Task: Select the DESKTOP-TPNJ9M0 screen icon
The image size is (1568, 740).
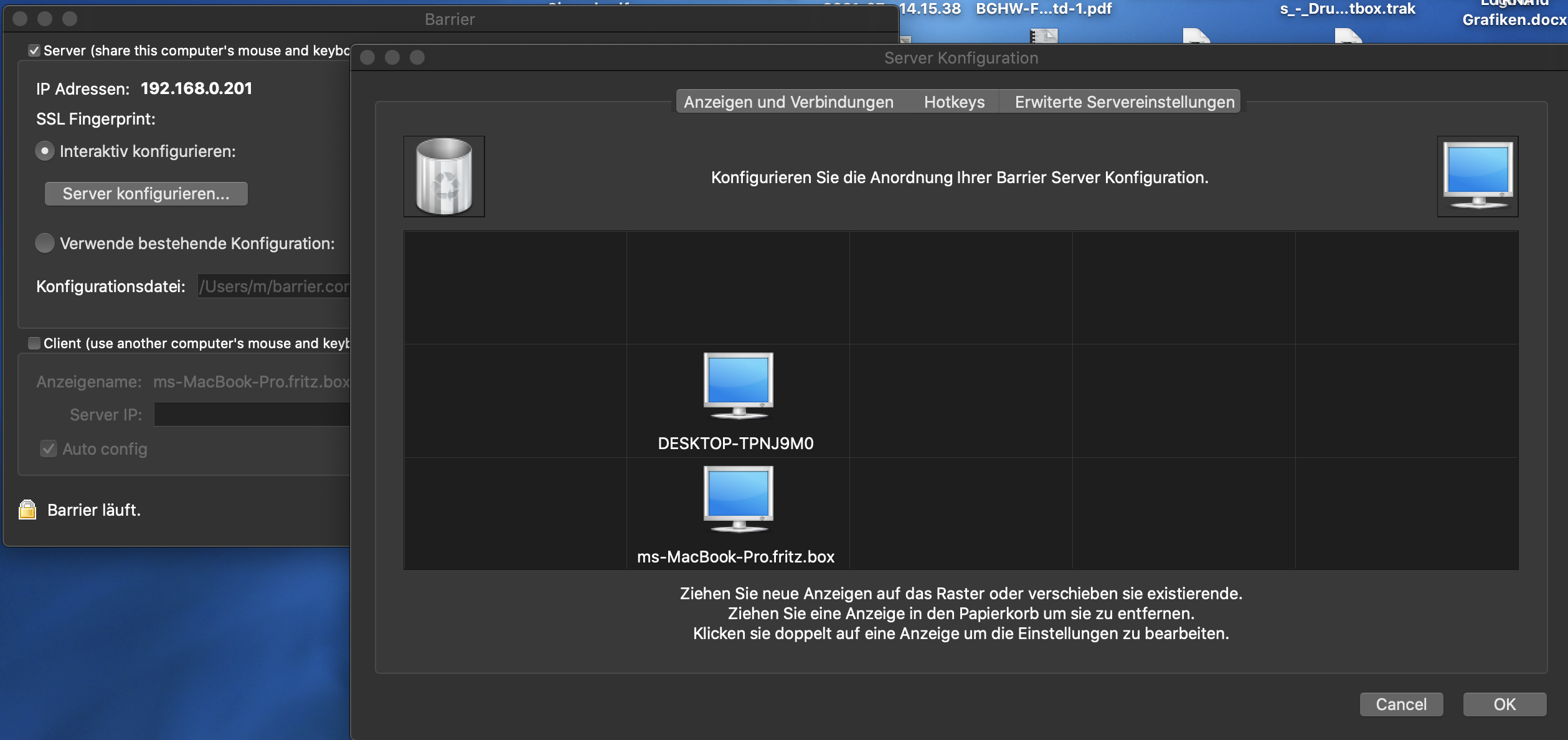Action: [x=737, y=386]
